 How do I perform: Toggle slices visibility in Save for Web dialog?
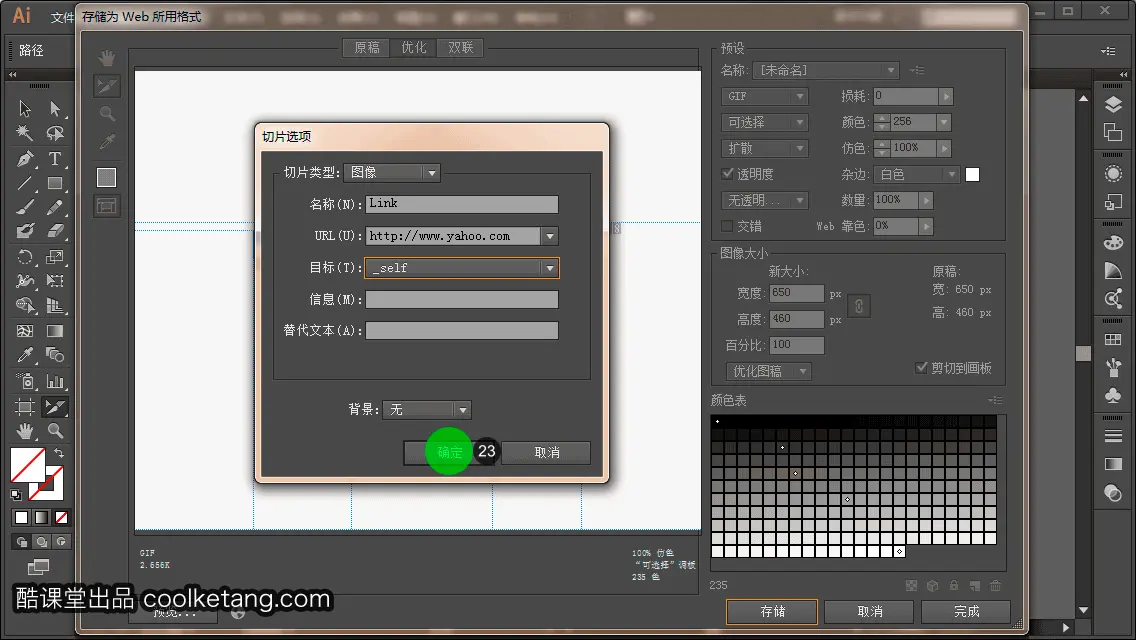click(x=106, y=207)
